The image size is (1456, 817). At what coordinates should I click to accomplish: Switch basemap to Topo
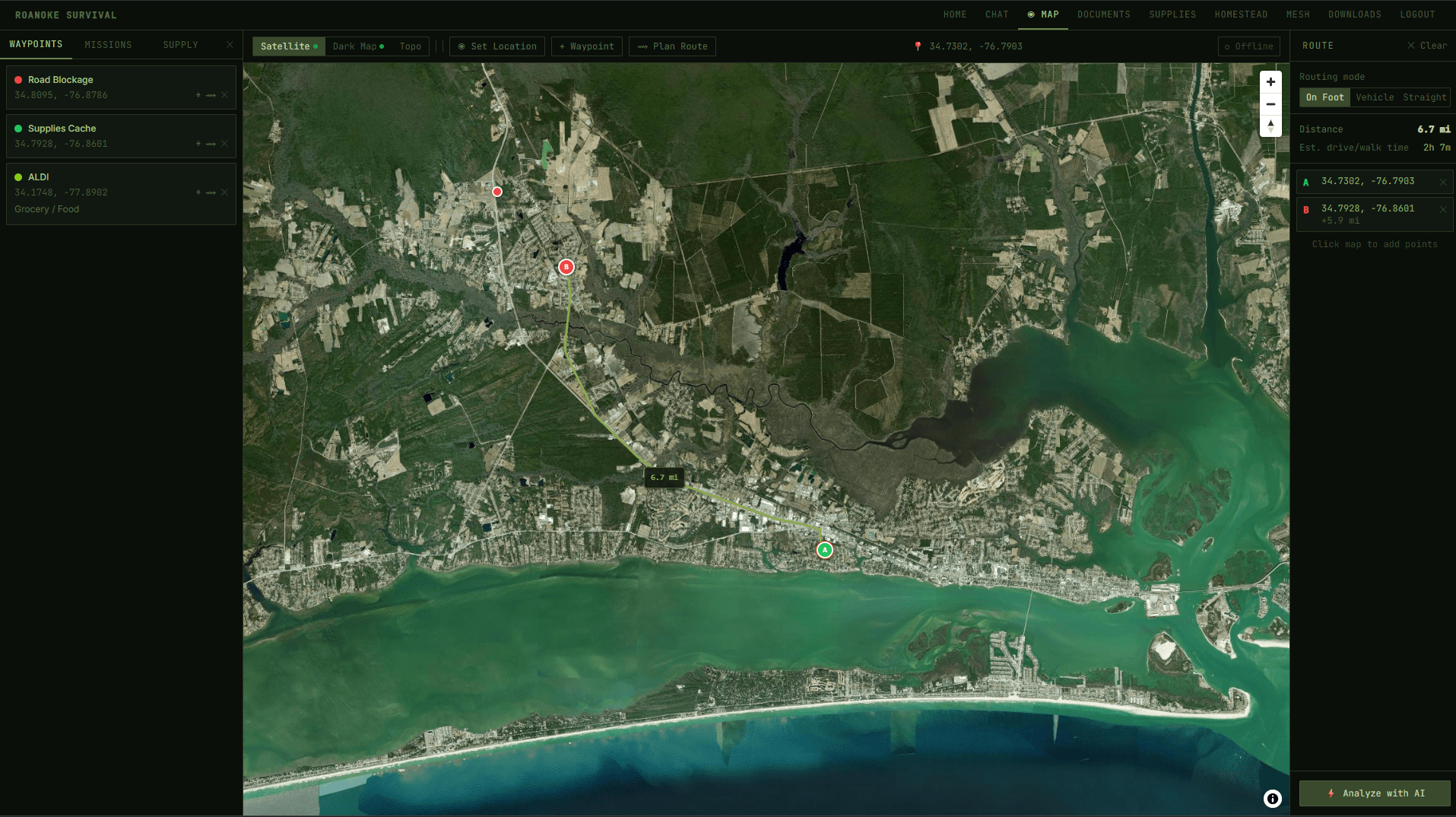(410, 46)
